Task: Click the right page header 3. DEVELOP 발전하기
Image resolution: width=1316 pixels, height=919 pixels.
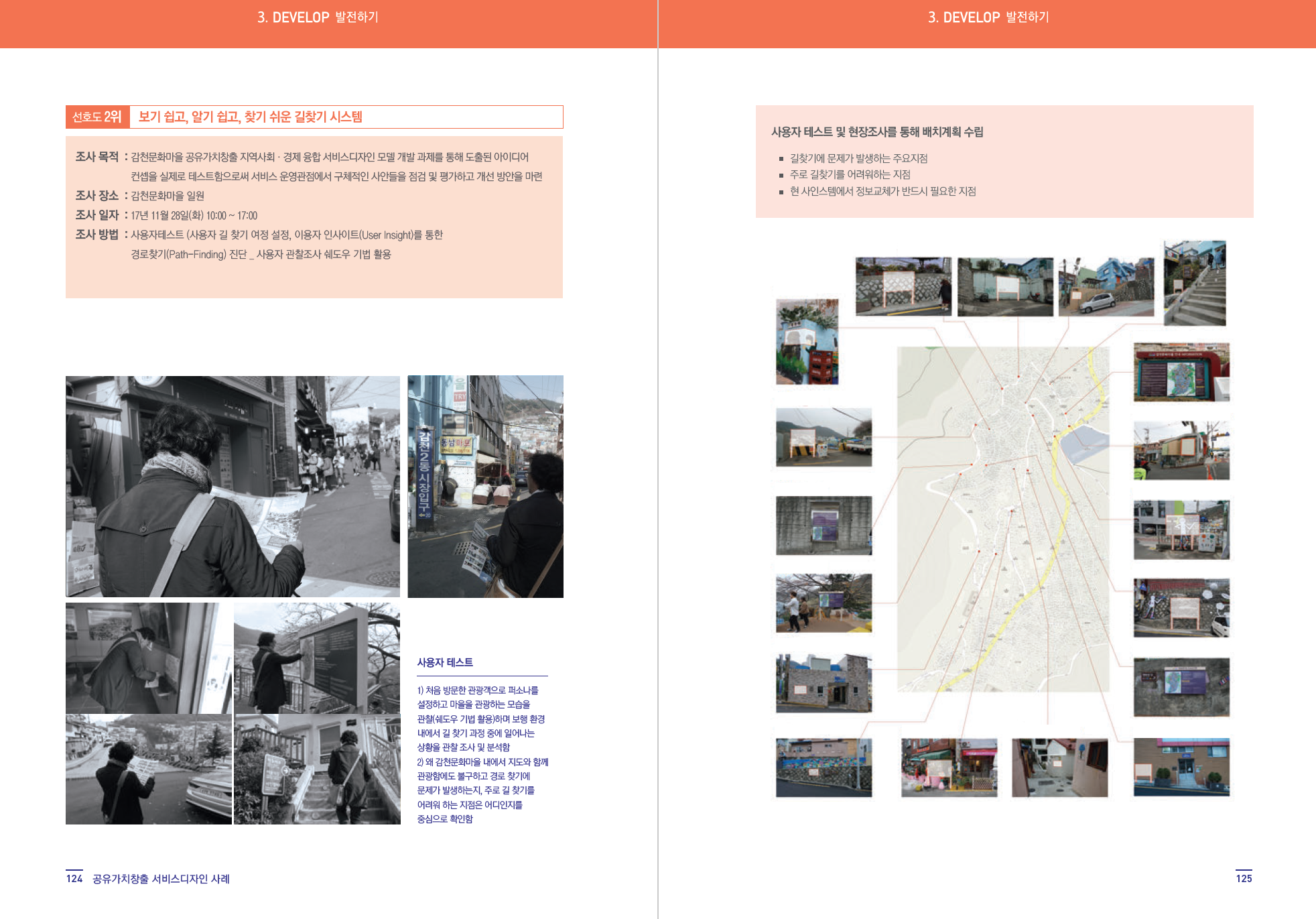Action: (988, 17)
